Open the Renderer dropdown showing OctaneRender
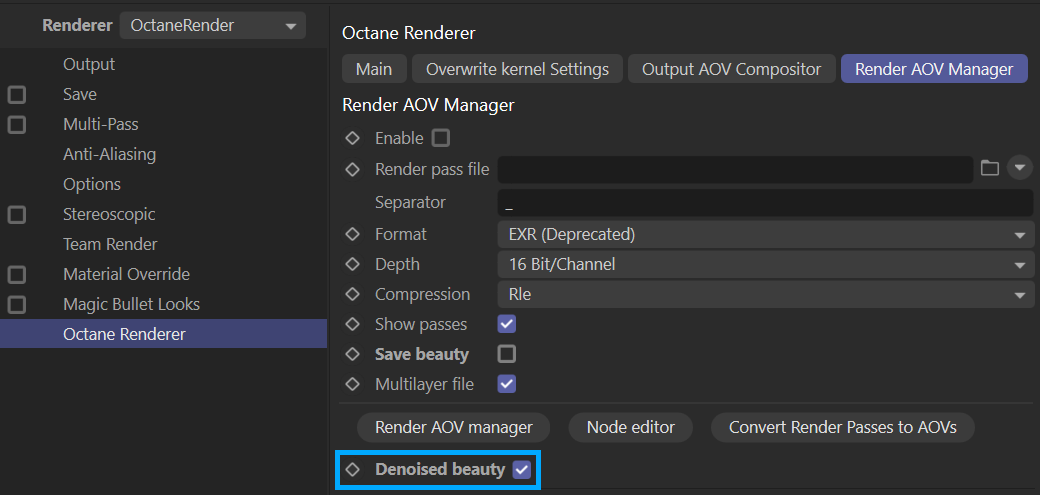This screenshot has width=1040, height=495. point(212,26)
